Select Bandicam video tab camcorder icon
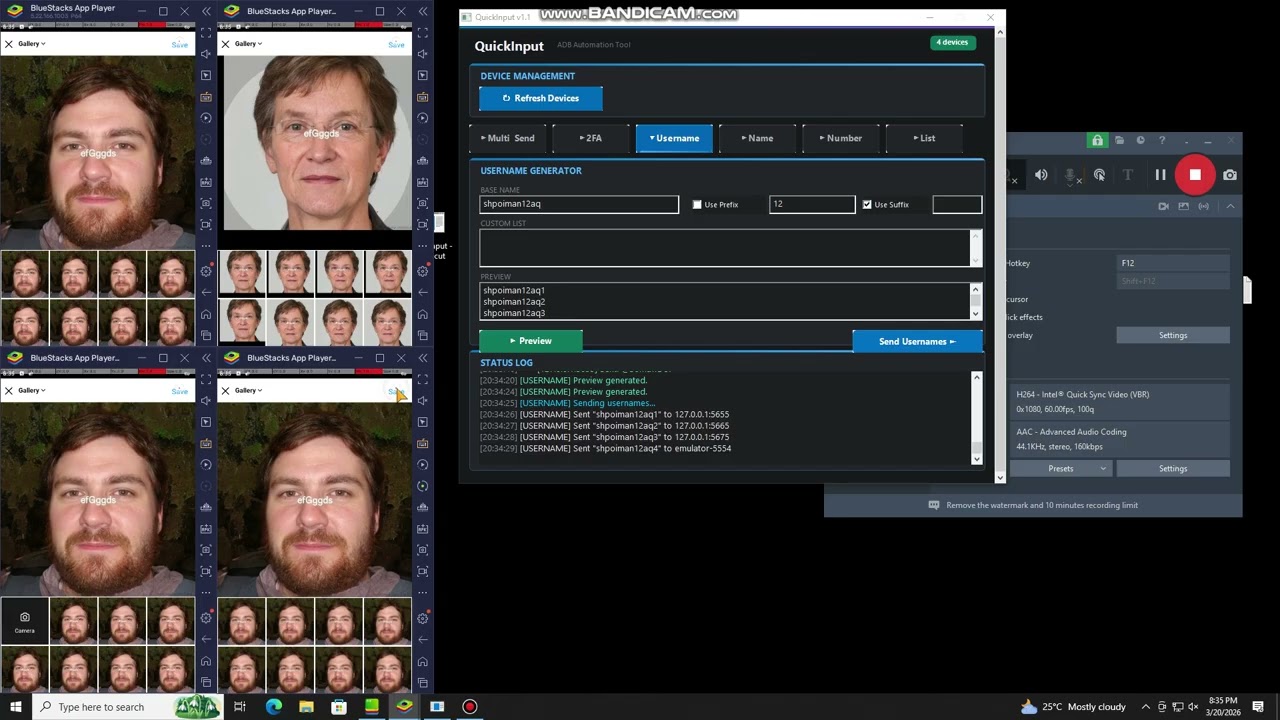 (x=1163, y=206)
